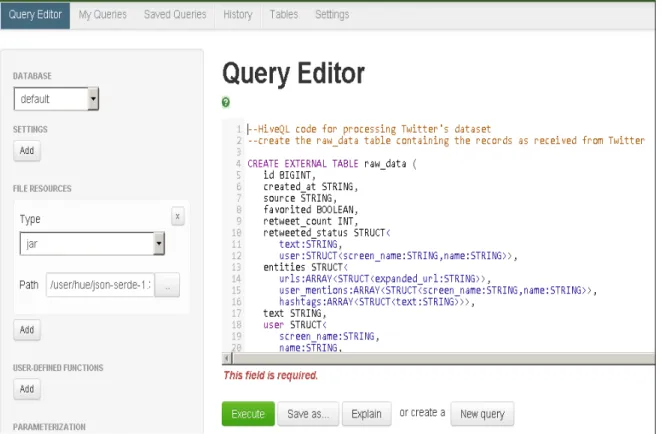
Task: Click the 'source STRING,' code line
Action: coord(300,198)
